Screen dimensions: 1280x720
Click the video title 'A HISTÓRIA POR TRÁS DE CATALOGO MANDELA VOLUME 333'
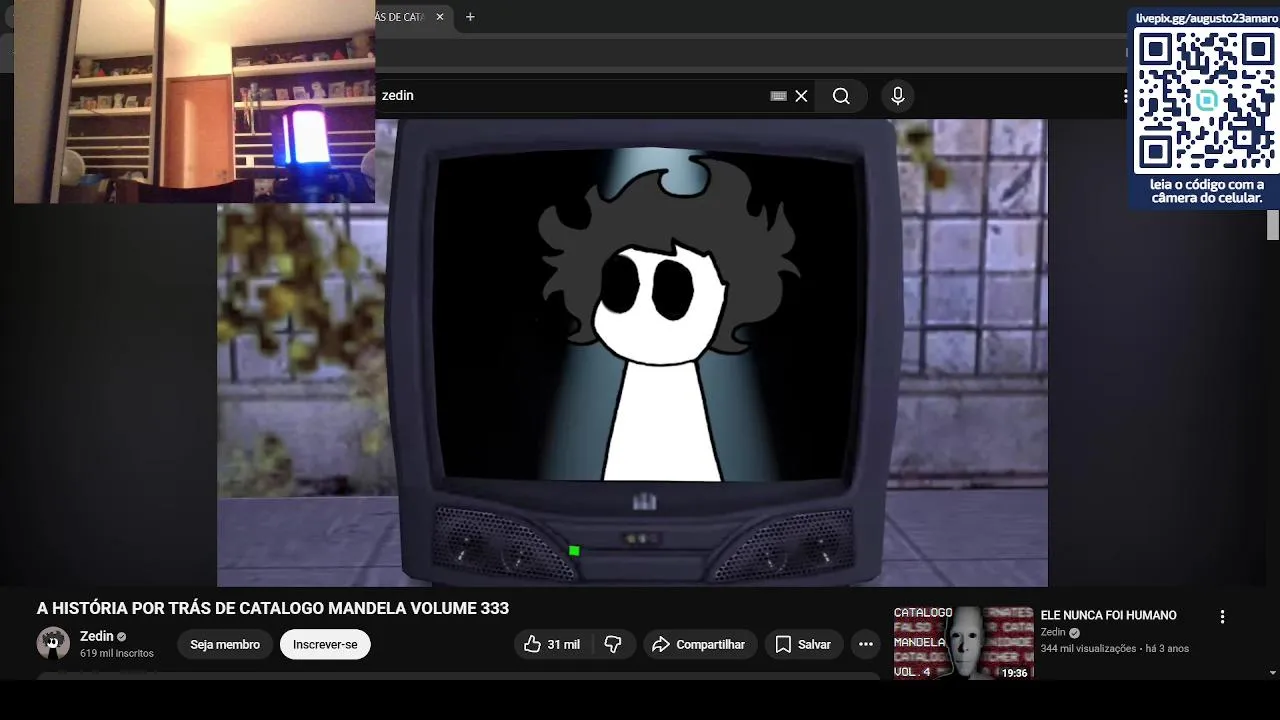273,608
